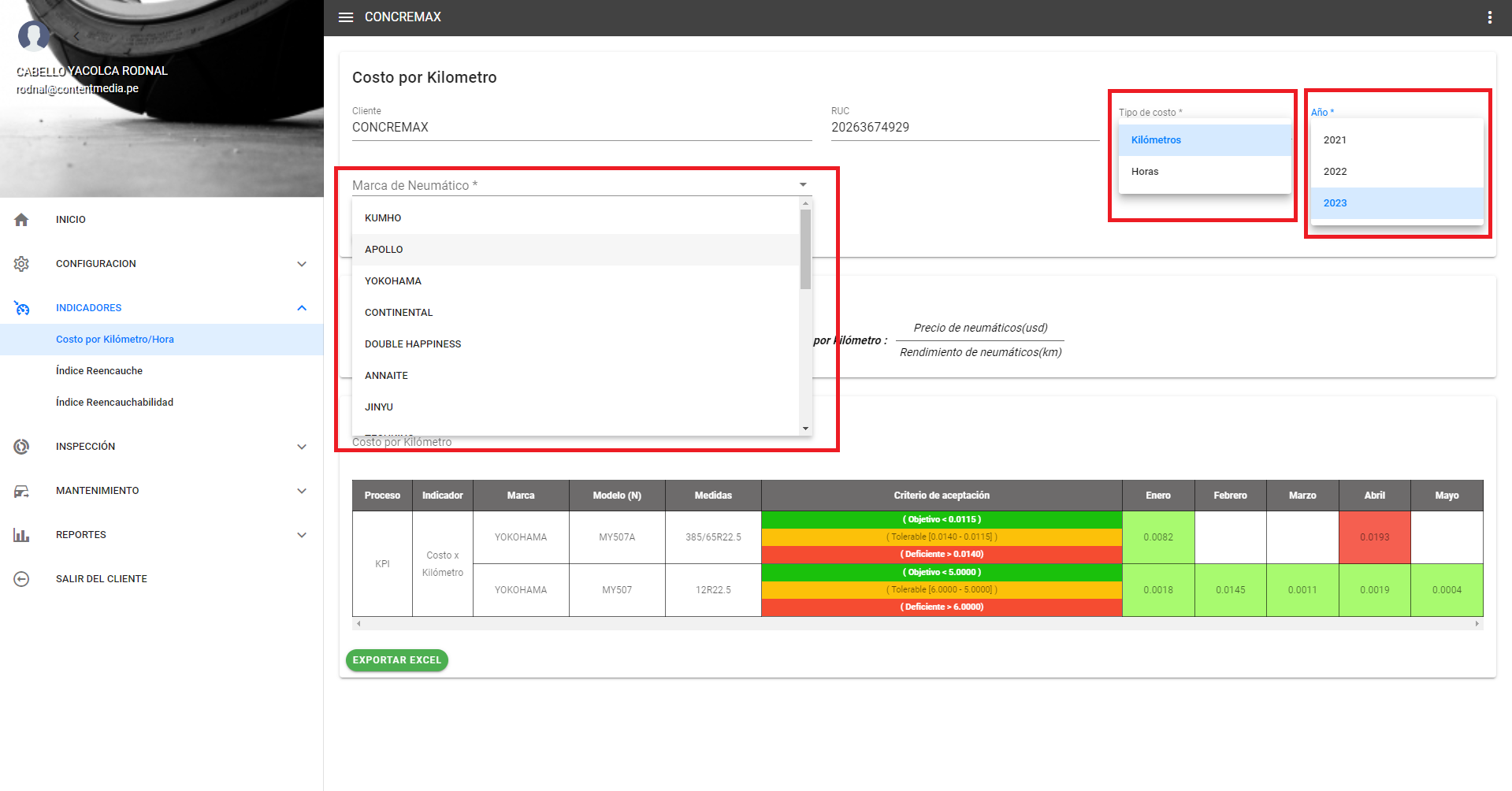Click the Mantenimiento vehicle icon
1512x791 pixels.
coord(21,491)
